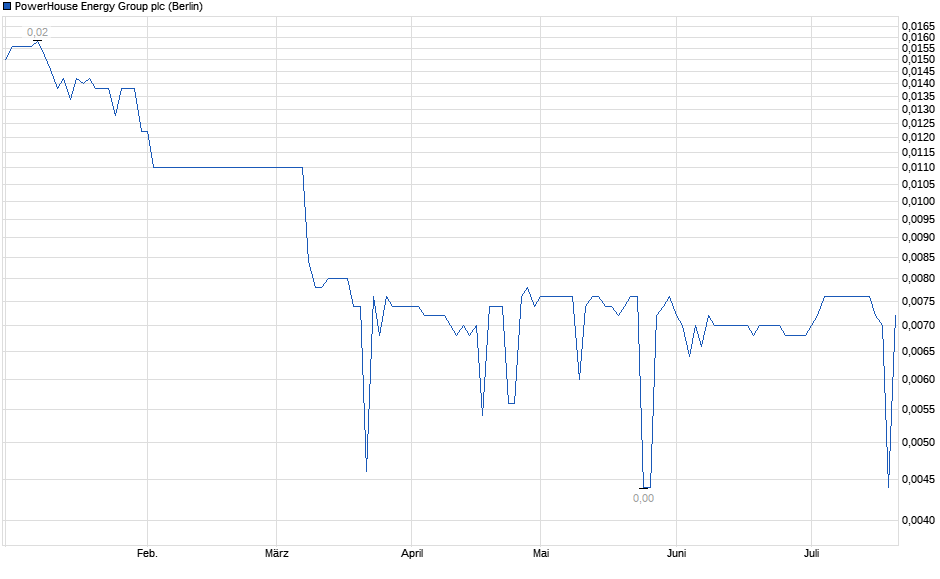This screenshot has width=940, height=579.
Task: Click the 0,0090 price axis value
Action: click(918, 237)
